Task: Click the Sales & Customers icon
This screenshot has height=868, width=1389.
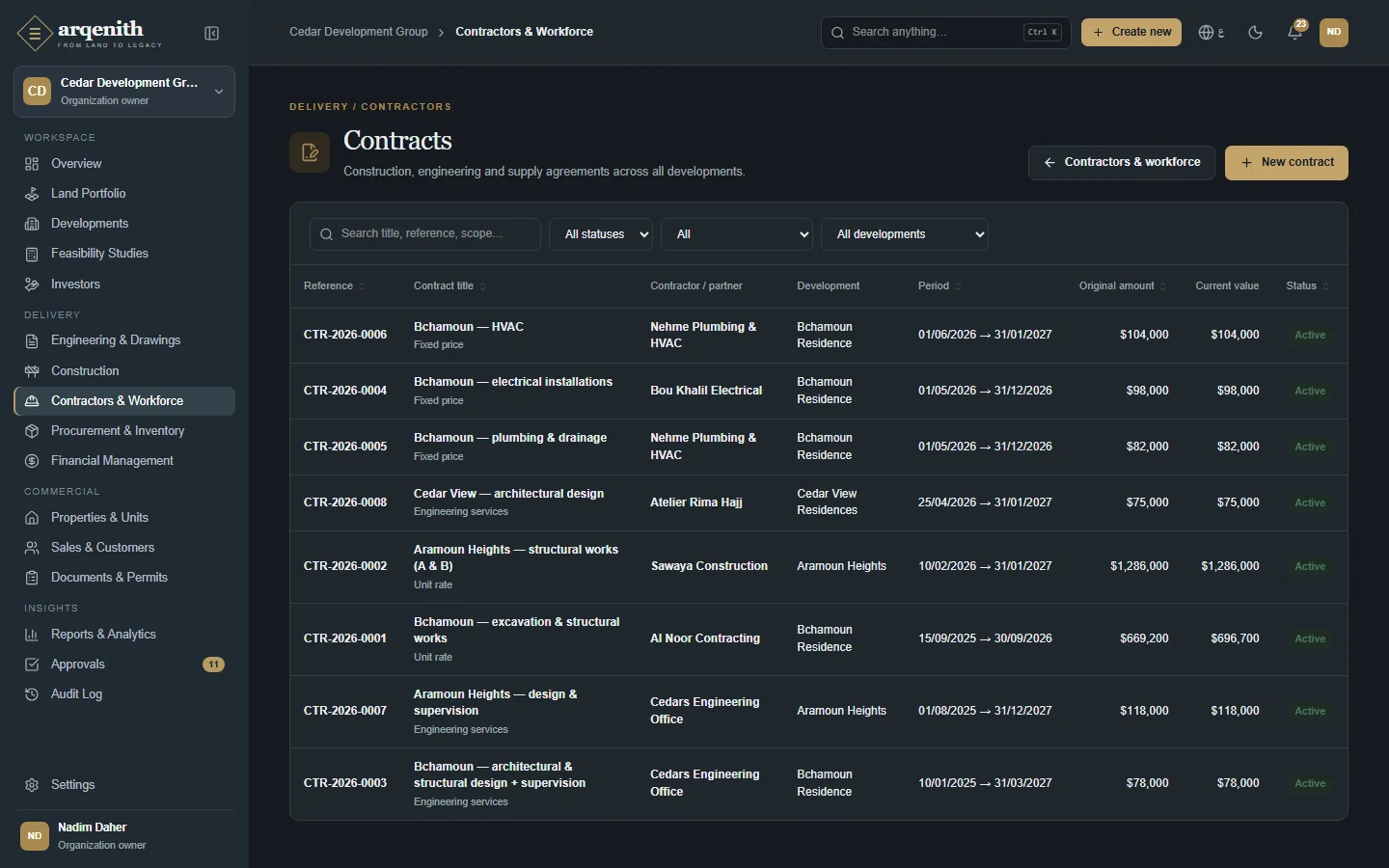Action: (32, 548)
